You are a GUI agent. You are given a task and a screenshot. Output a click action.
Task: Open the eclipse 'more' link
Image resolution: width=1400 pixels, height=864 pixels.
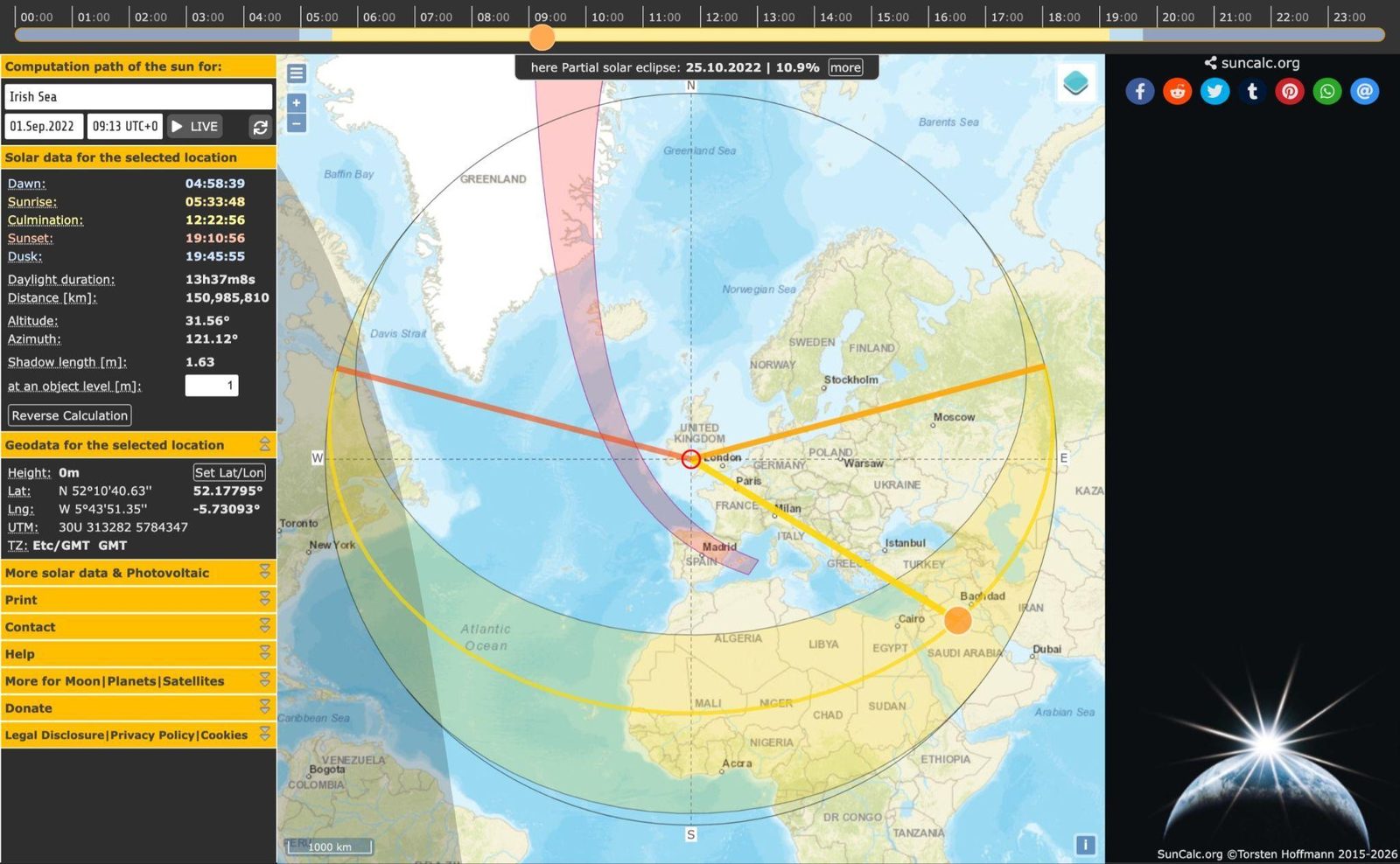click(x=845, y=67)
